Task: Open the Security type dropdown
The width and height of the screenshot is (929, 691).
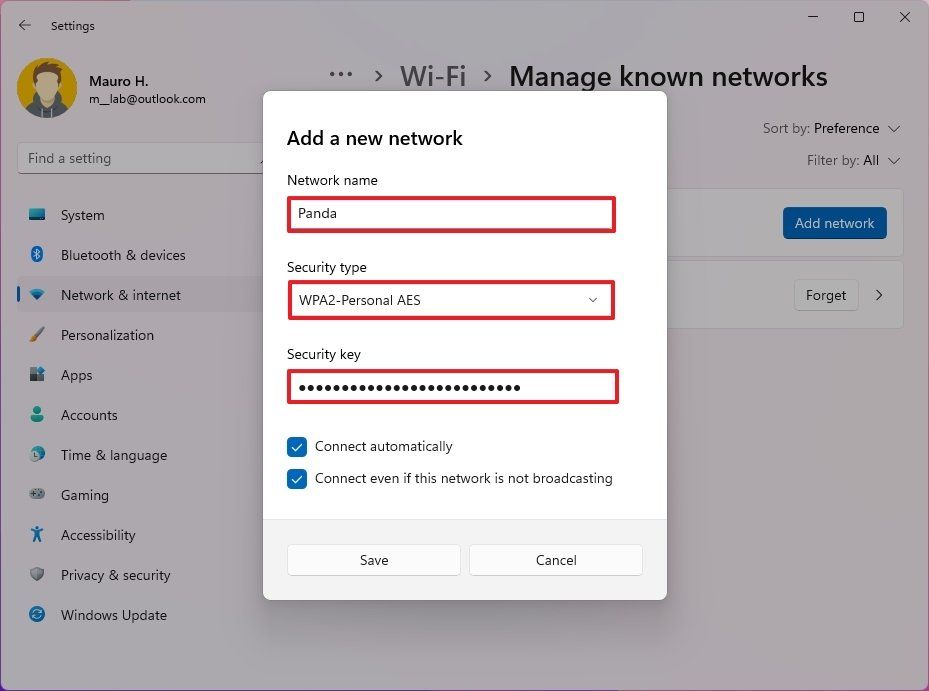Action: pos(450,299)
